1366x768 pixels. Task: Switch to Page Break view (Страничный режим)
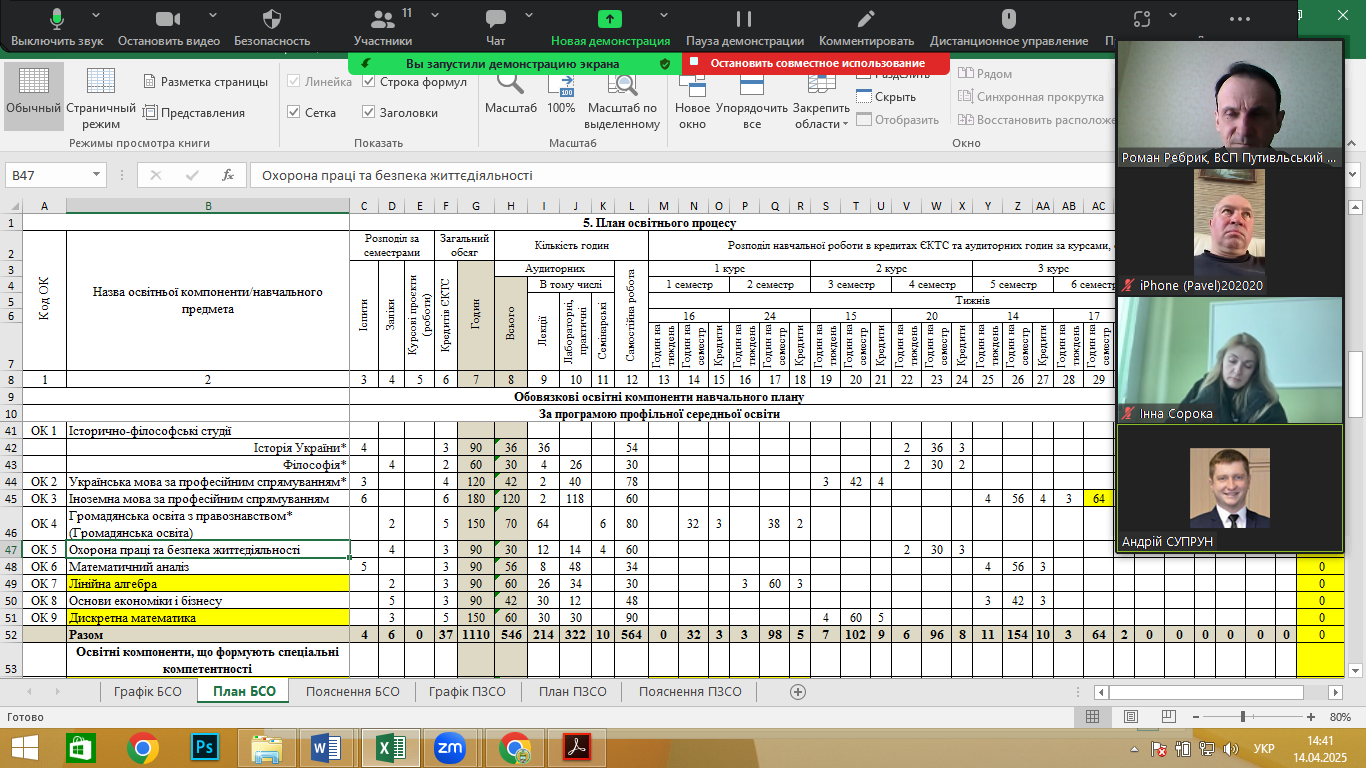coord(101,98)
